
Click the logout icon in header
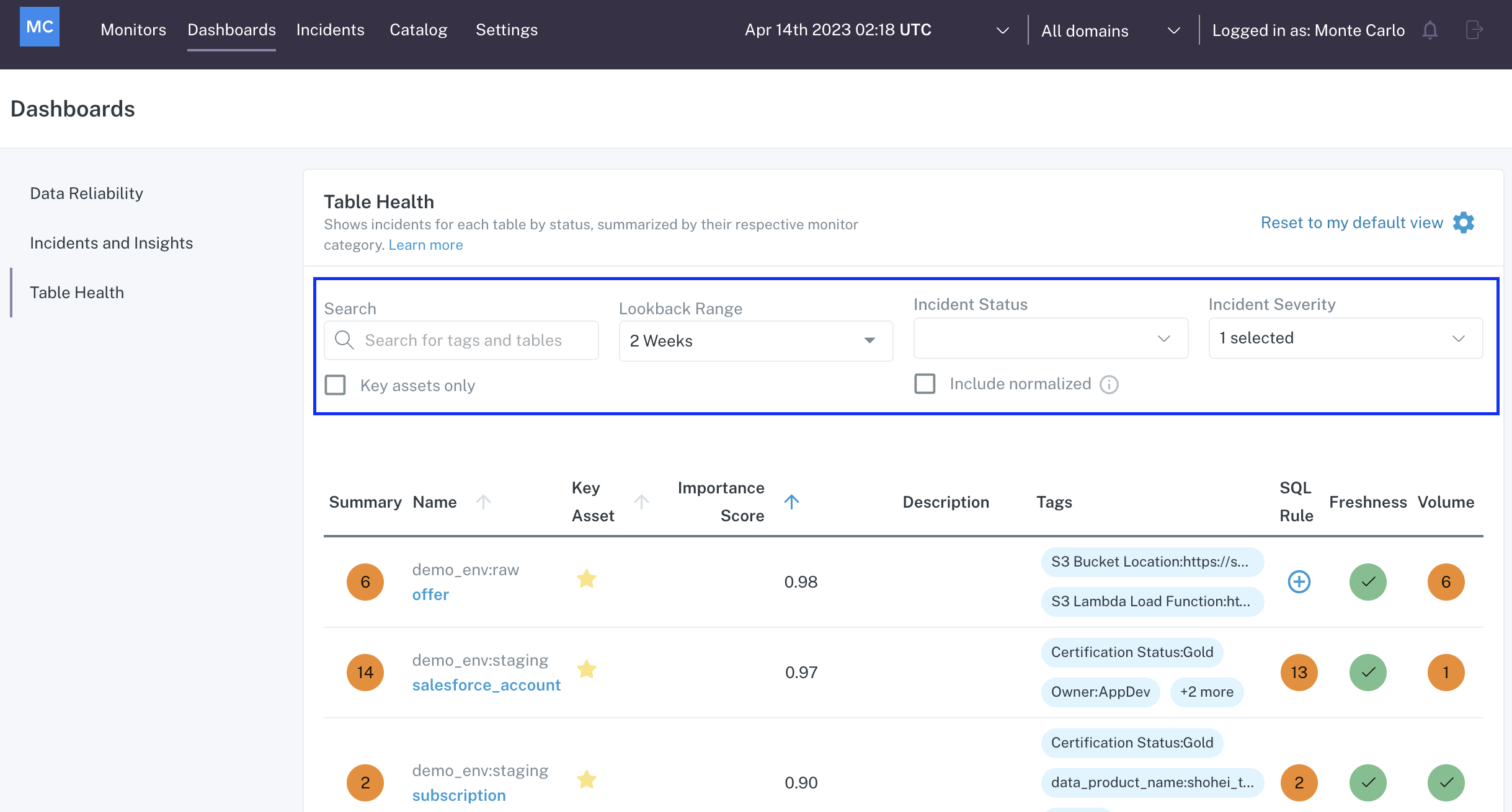(1474, 30)
